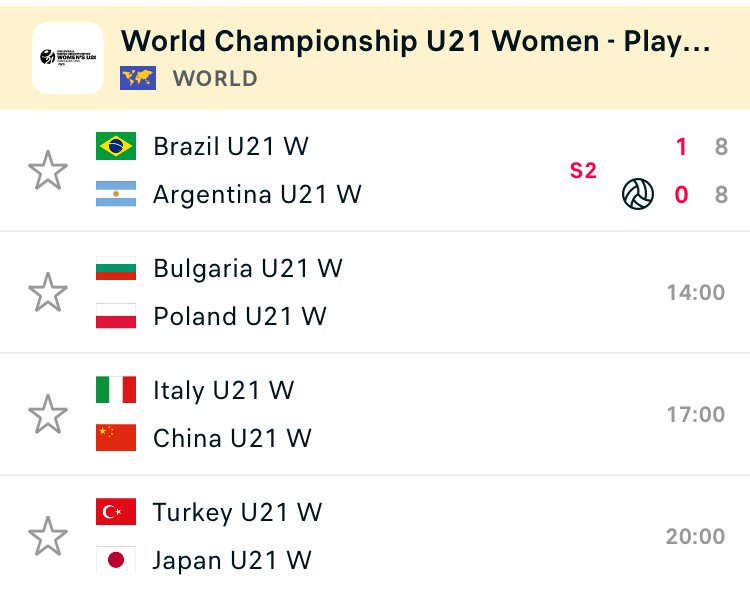
Task: Click the Brazil flag icon
Action: pyautogui.click(x=116, y=146)
